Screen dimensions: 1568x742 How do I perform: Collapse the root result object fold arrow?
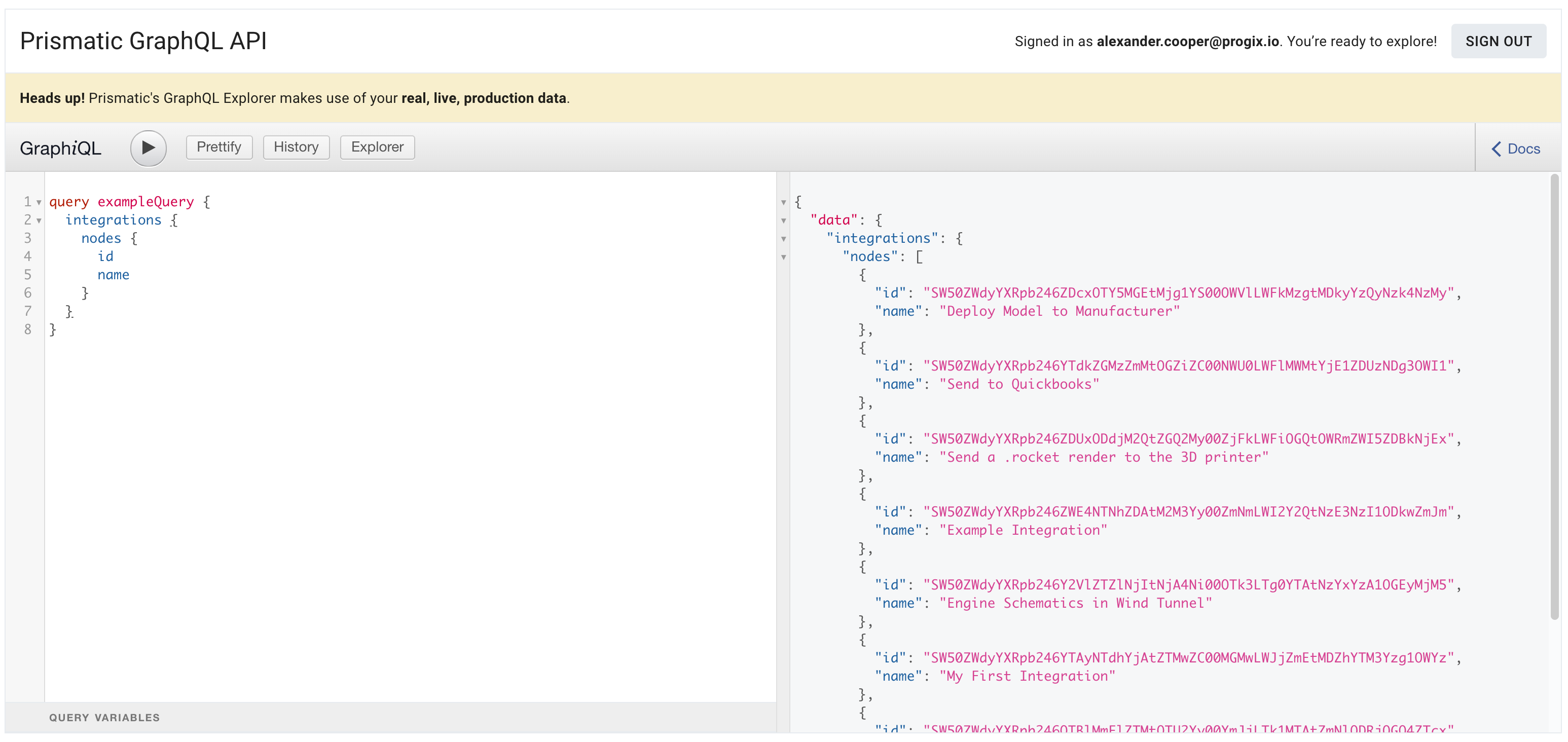point(783,203)
